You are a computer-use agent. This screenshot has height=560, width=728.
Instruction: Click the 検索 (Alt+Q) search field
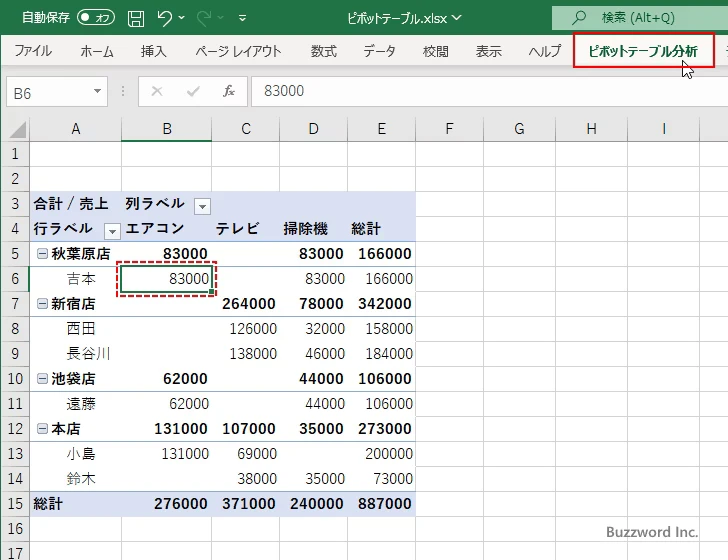640,18
